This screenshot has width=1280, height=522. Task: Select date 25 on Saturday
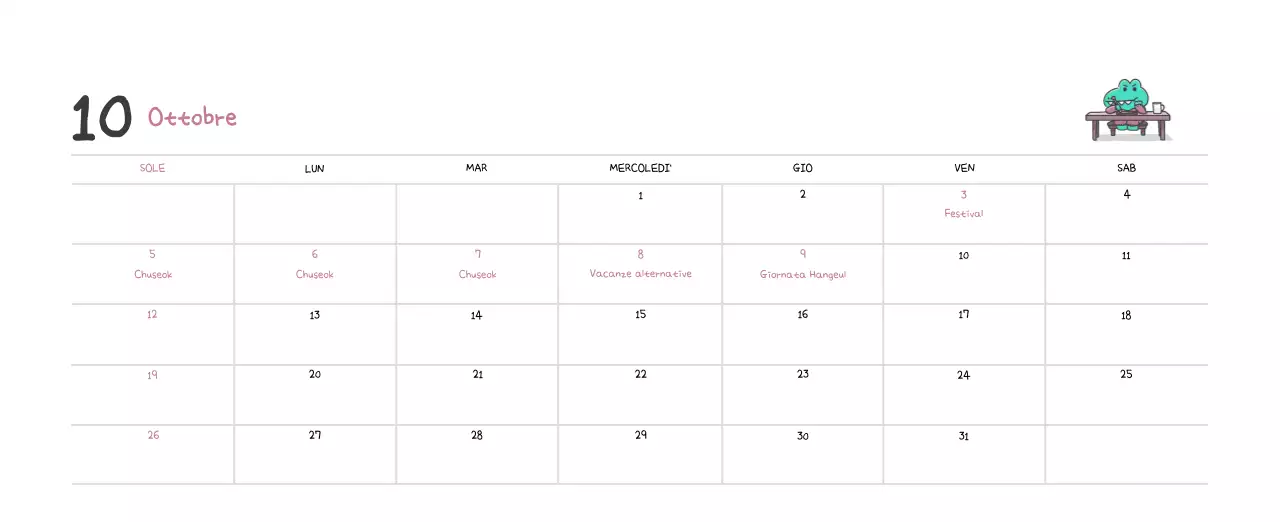pyautogui.click(x=1126, y=375)
